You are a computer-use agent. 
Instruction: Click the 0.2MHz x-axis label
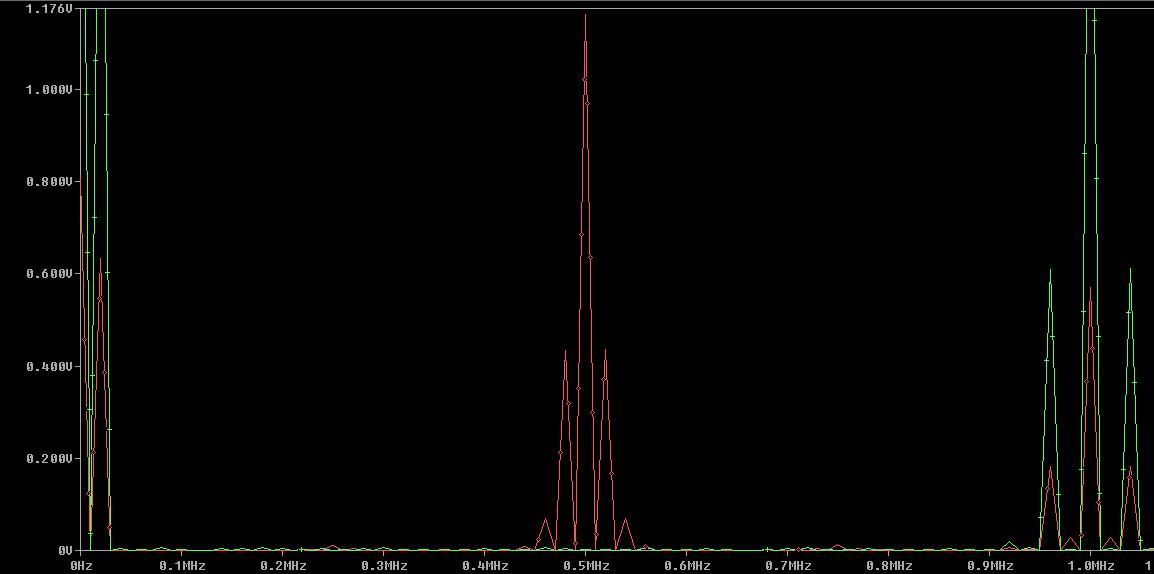pos(283,565)
